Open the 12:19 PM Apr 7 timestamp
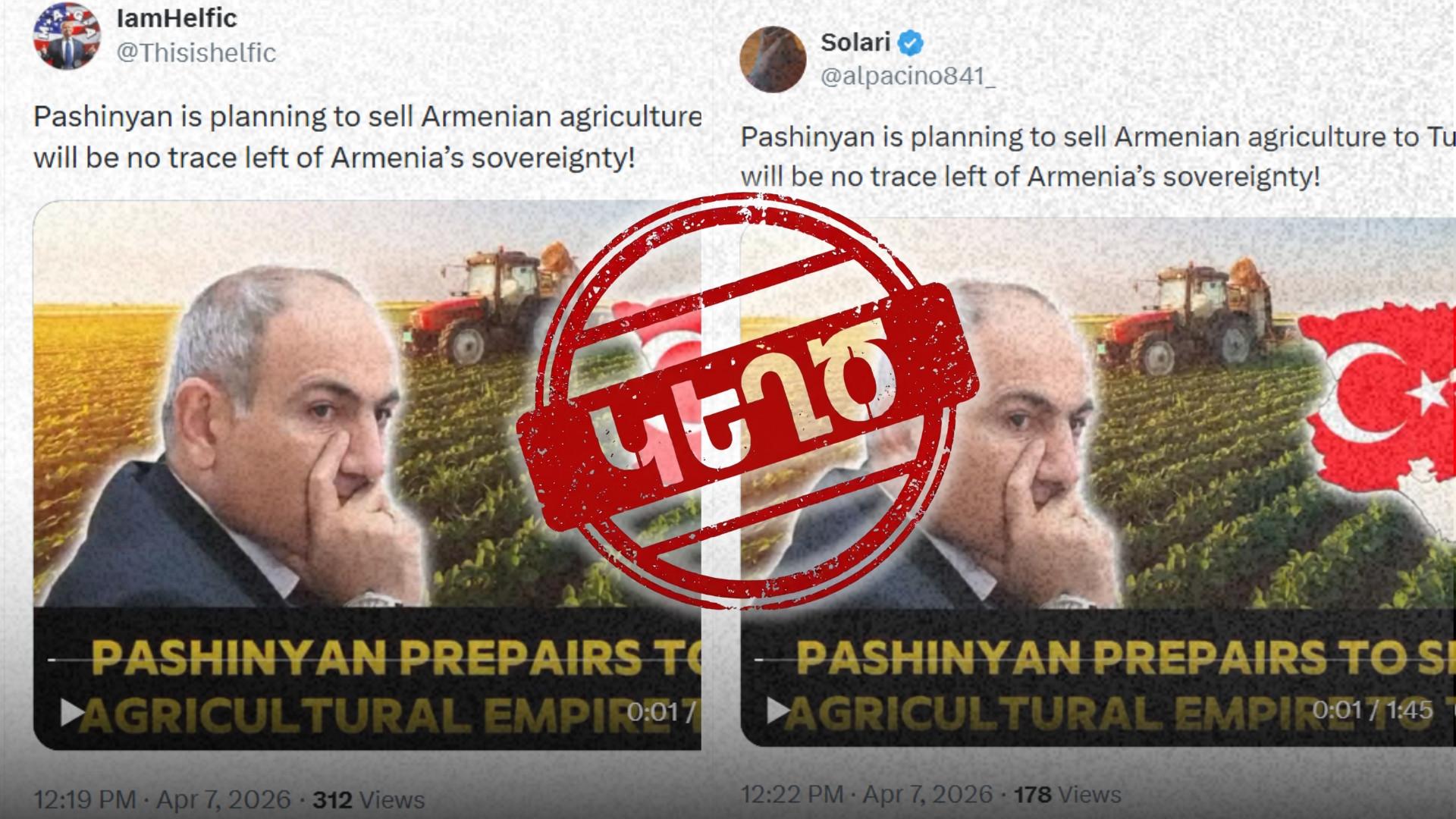Screen dimensions: 1456x819 click(x=162, y=799)
